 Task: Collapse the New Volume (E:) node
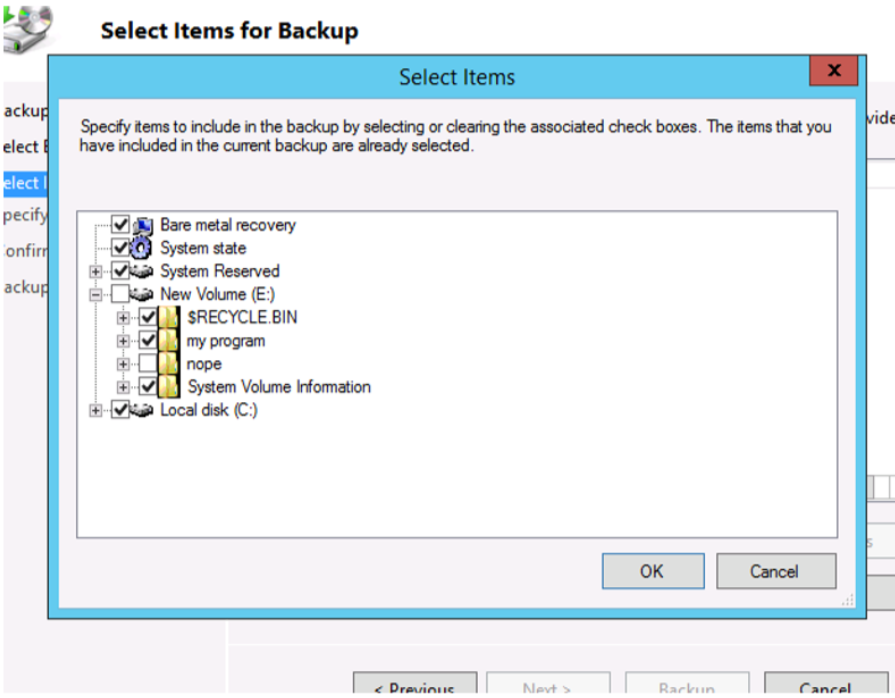coord(96,294)
